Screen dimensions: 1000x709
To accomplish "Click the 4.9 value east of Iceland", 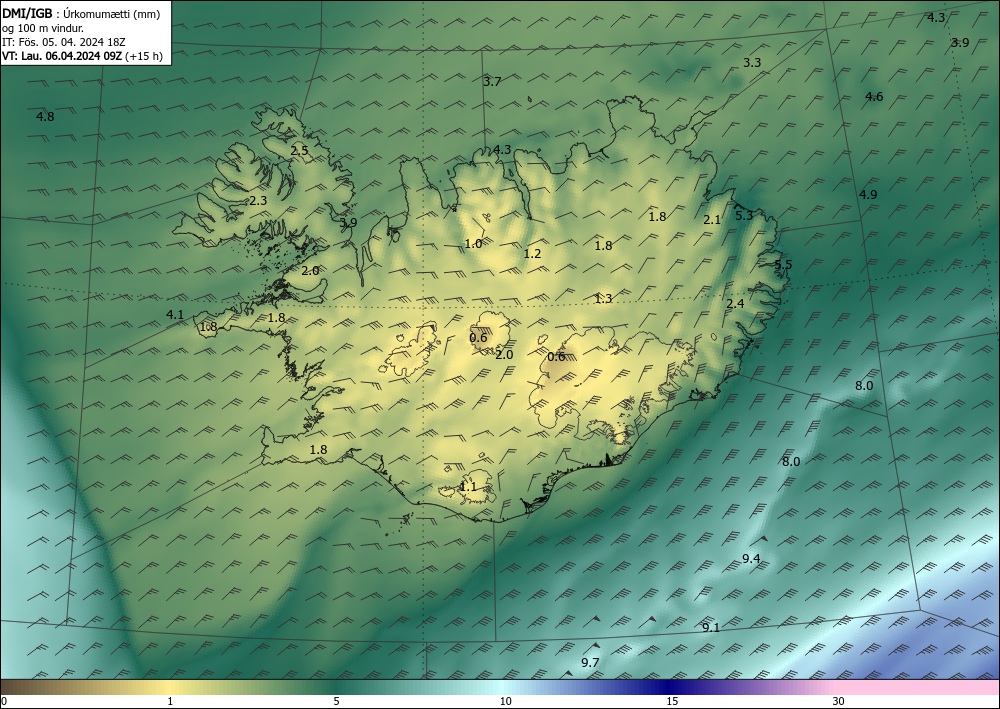I will 868,195.
